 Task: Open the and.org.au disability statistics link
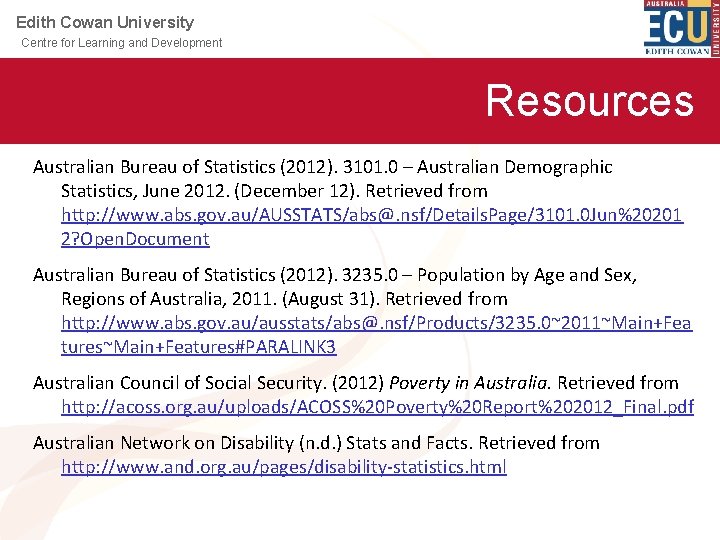click(x=284, y=467)
